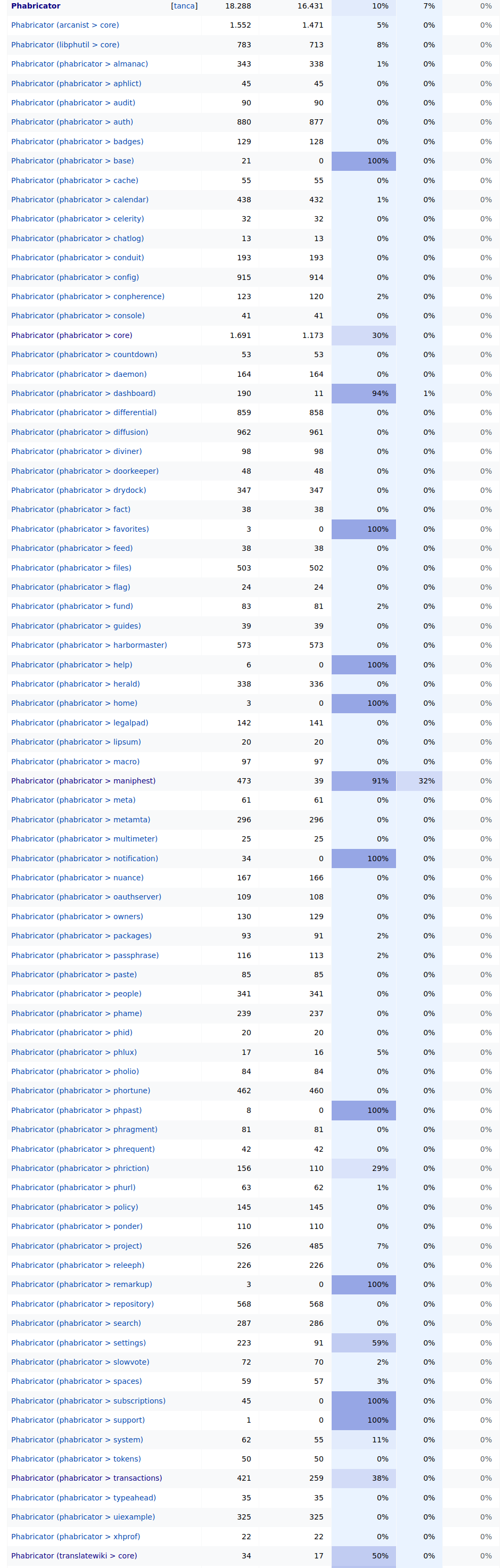
Task: Open the phabricator > phriction link
Action: pyautogui.click(x=80, y=1169)
